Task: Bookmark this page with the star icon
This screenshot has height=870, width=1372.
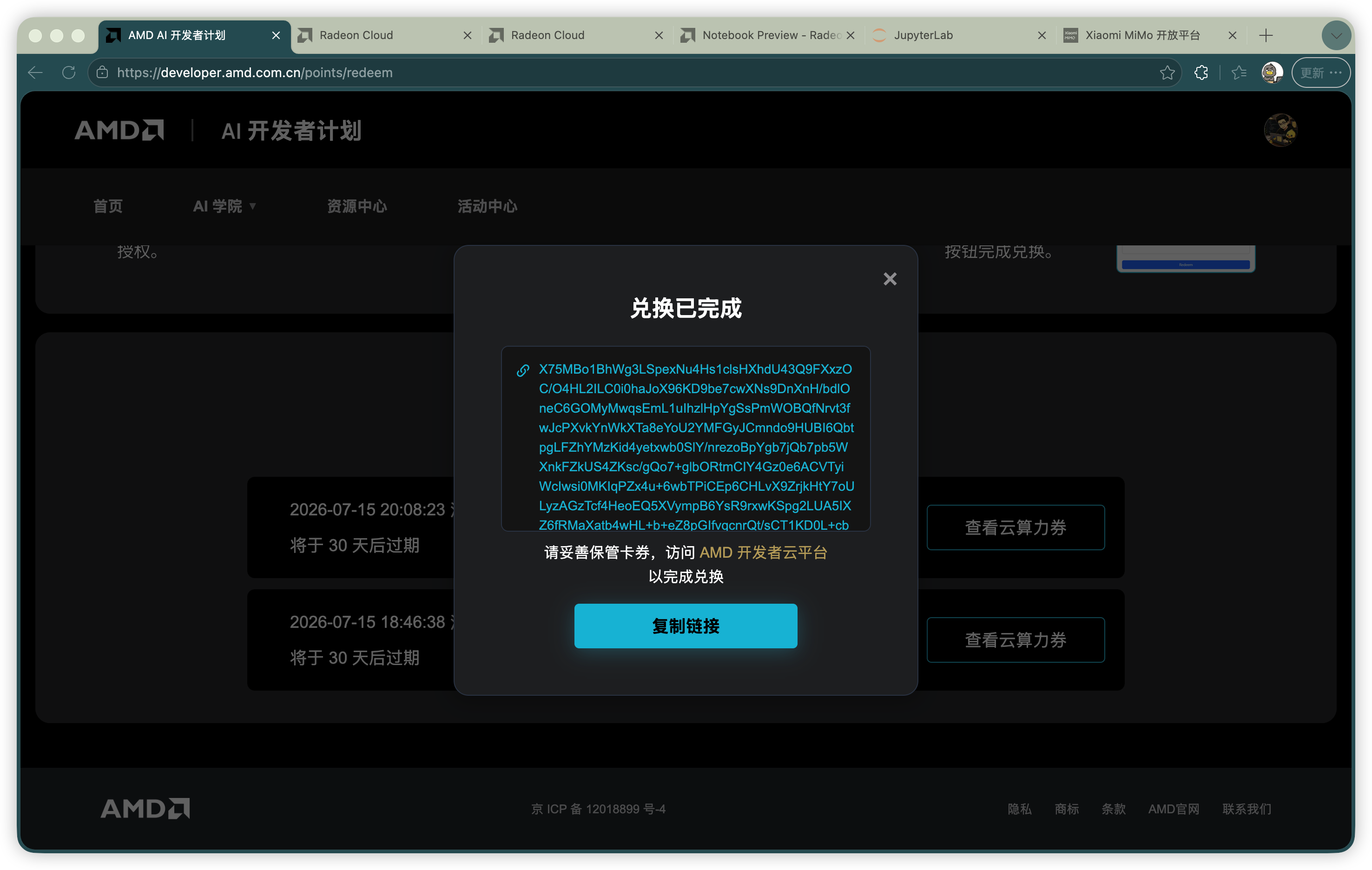Action: tap(1167, 72)
